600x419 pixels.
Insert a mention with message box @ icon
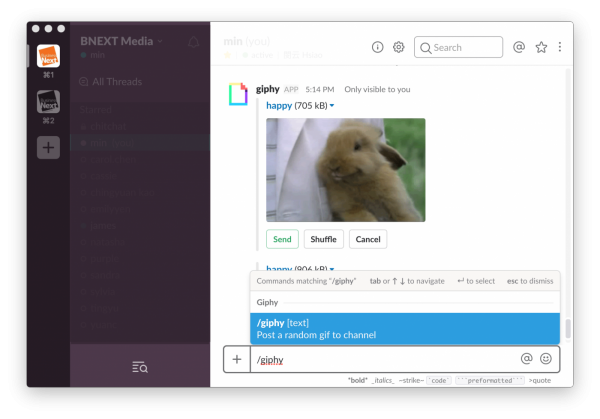527,359
